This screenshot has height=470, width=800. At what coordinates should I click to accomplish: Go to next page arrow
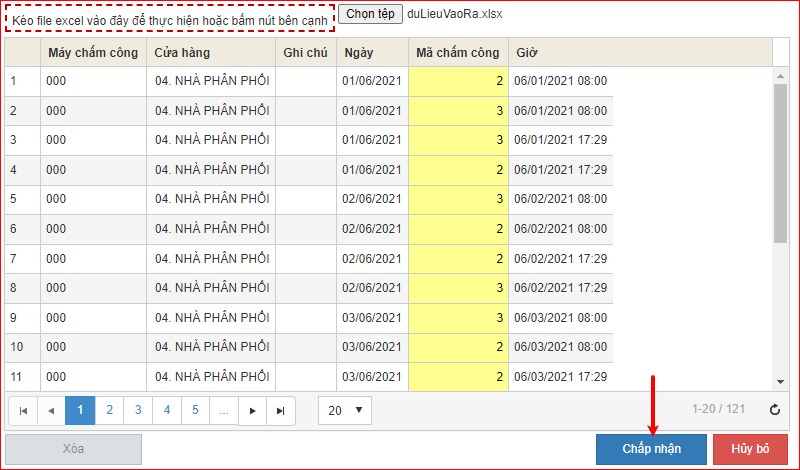click(x=253, y=411)
